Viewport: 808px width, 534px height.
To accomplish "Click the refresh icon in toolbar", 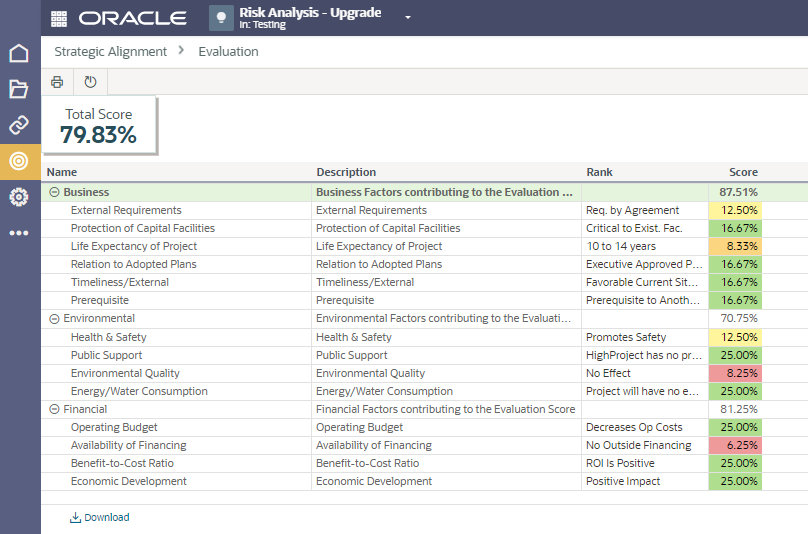I will pos(90,82).
